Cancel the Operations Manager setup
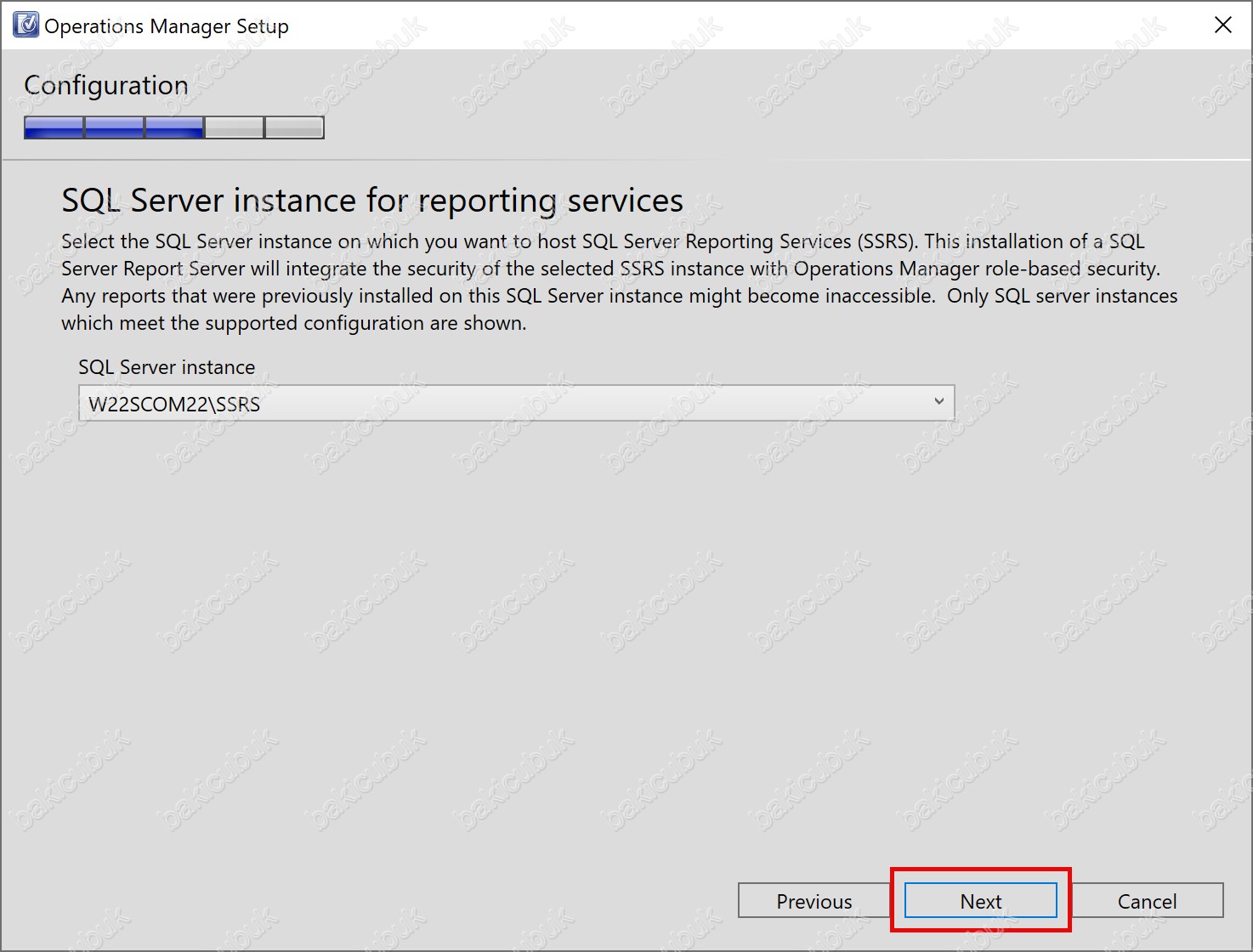 click(1147, 900)
